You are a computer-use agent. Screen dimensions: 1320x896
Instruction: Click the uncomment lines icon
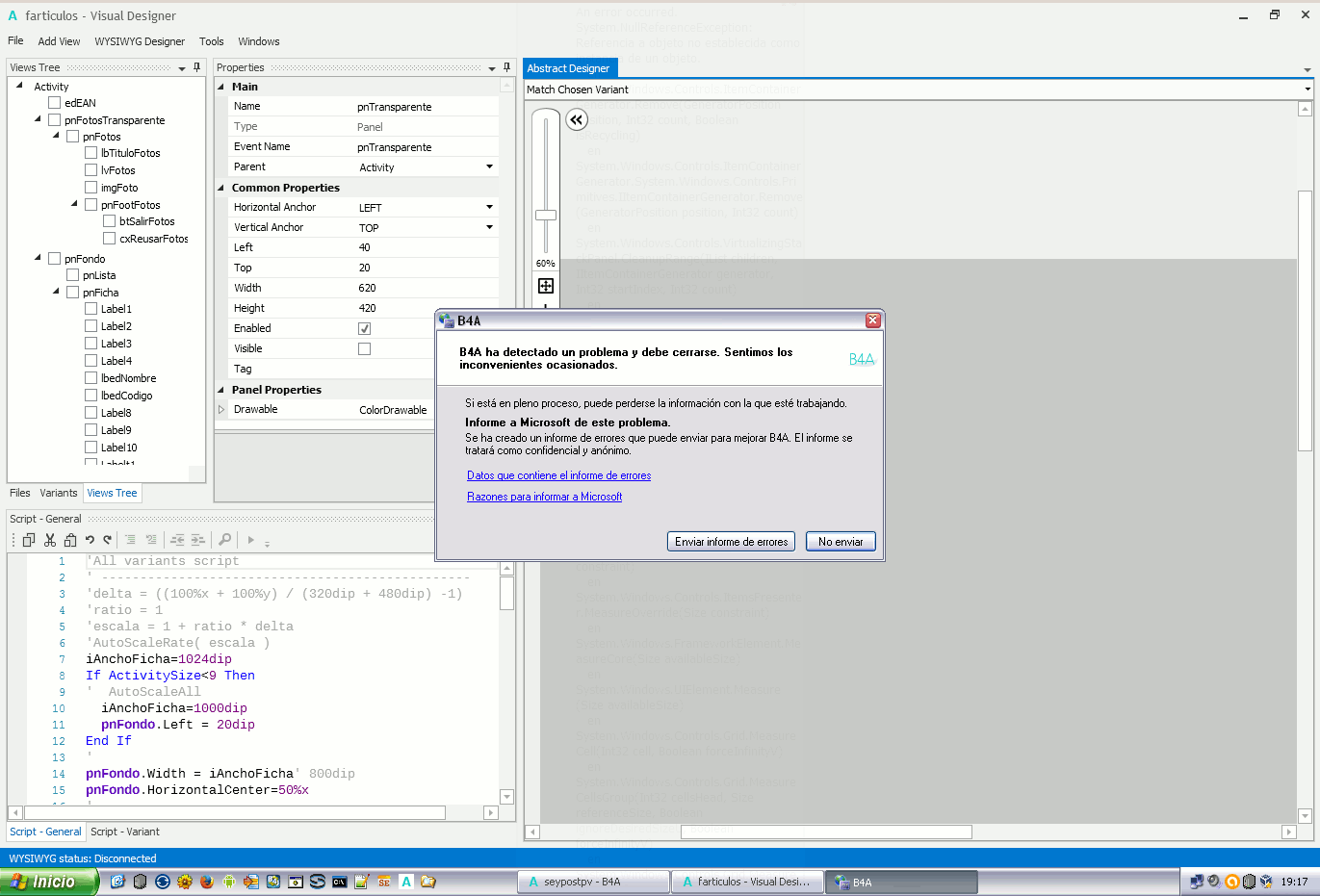coord(151,540)
